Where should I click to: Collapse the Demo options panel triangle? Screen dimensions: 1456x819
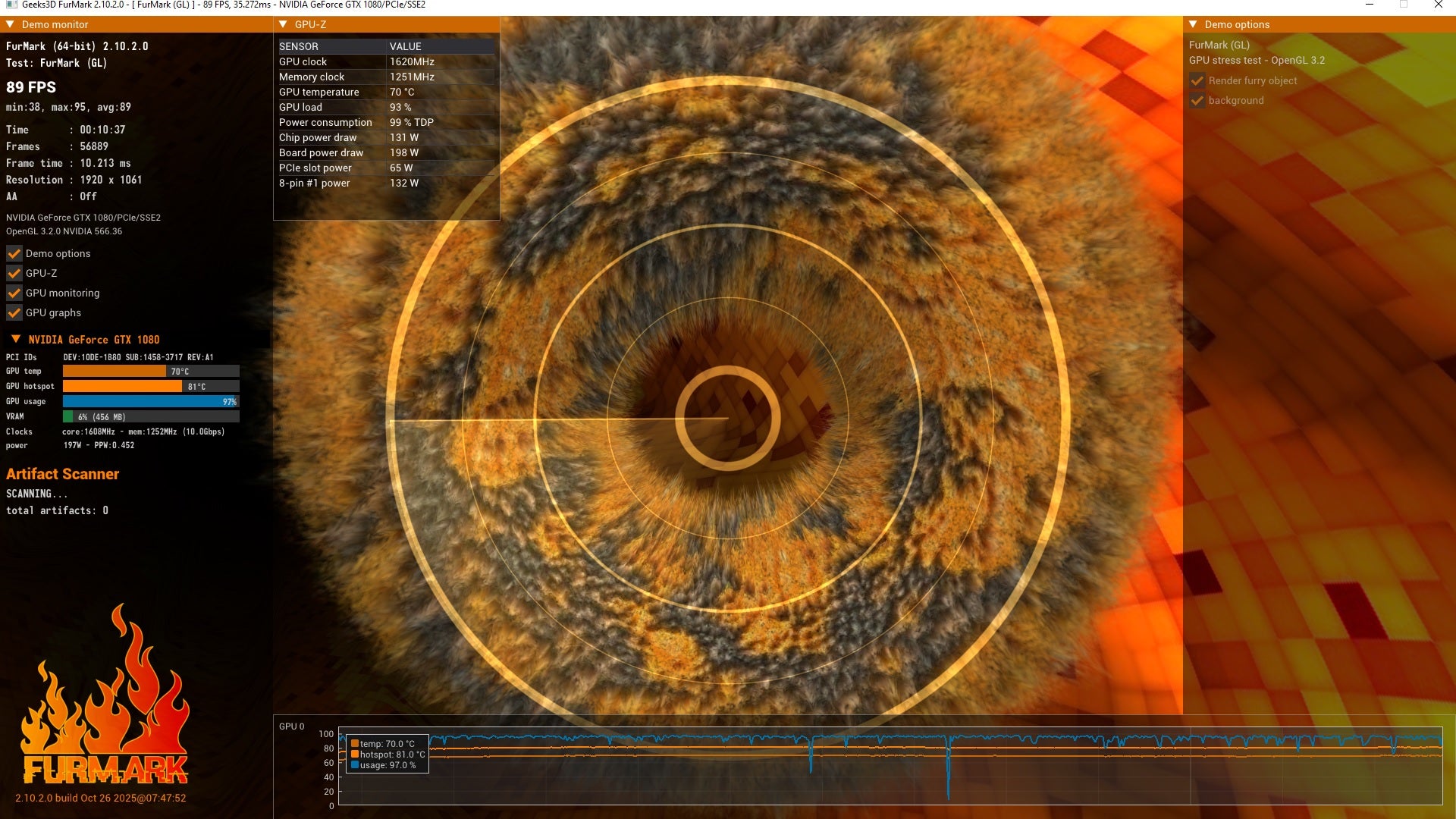coord(1193,24)
